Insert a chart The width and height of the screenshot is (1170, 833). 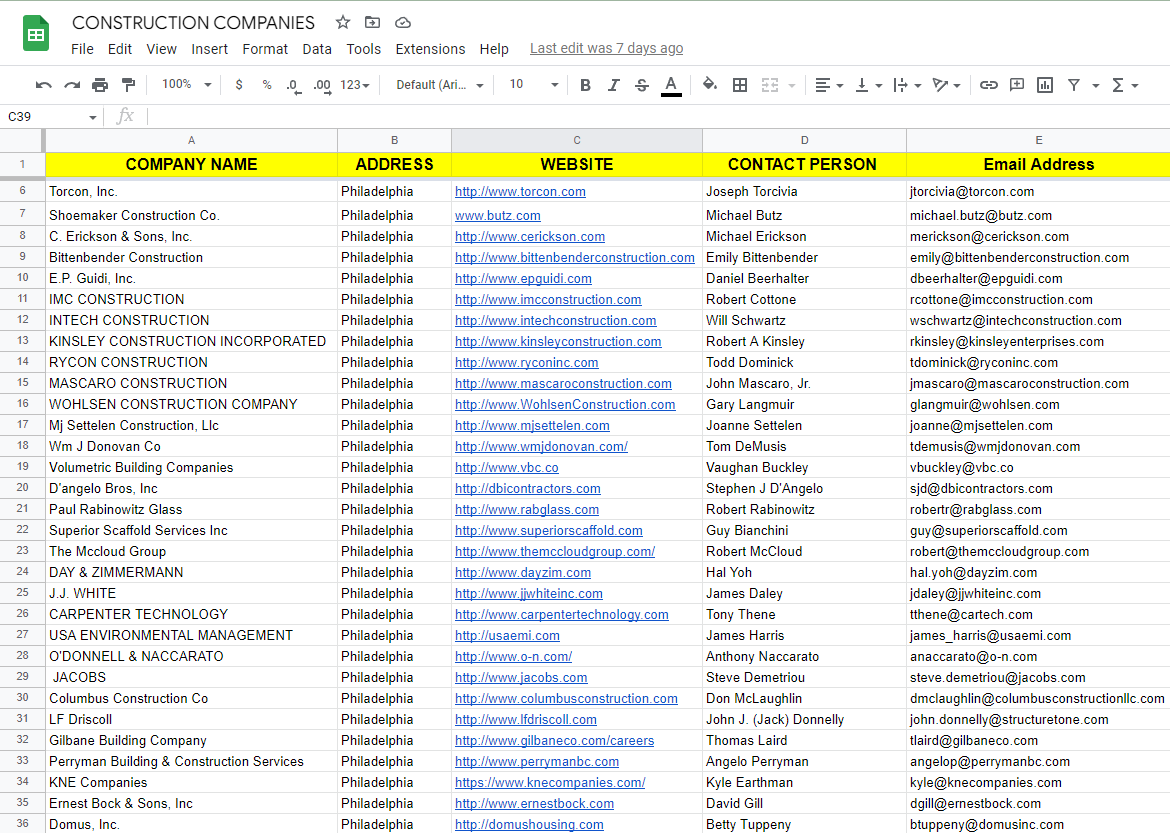point(1045,85)
